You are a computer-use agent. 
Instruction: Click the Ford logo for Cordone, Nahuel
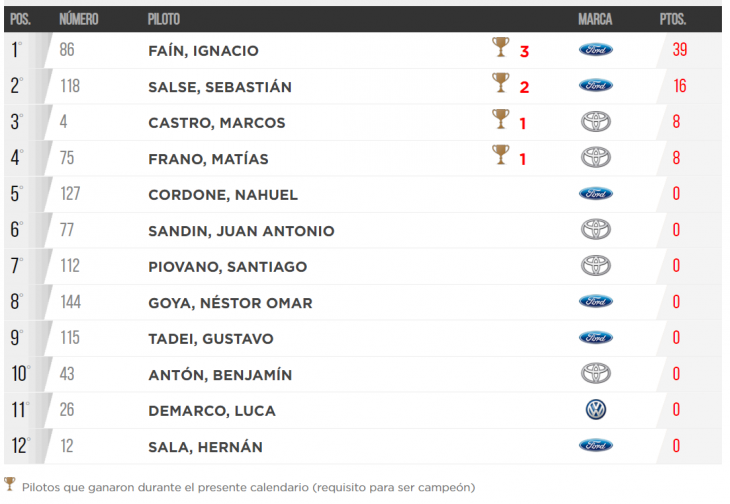(x=596, y=194)
